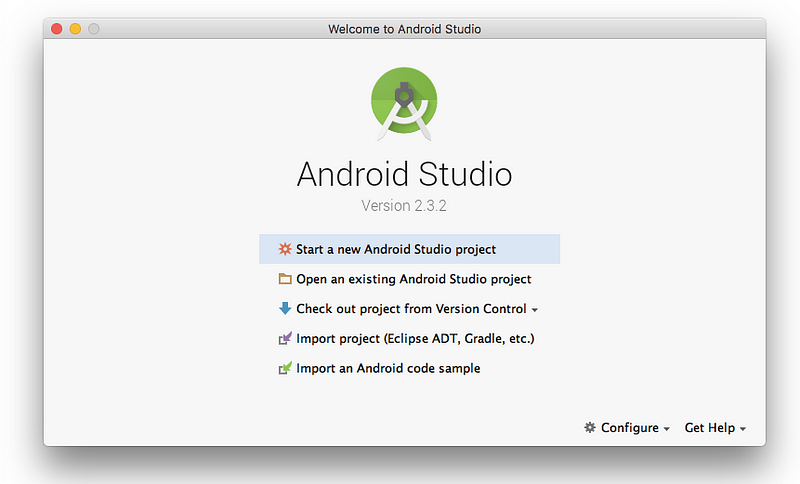The height and width of the screenshot is (484, 800).
Task: Click the Version 2.3.2 text
Action: pos(404,206)
